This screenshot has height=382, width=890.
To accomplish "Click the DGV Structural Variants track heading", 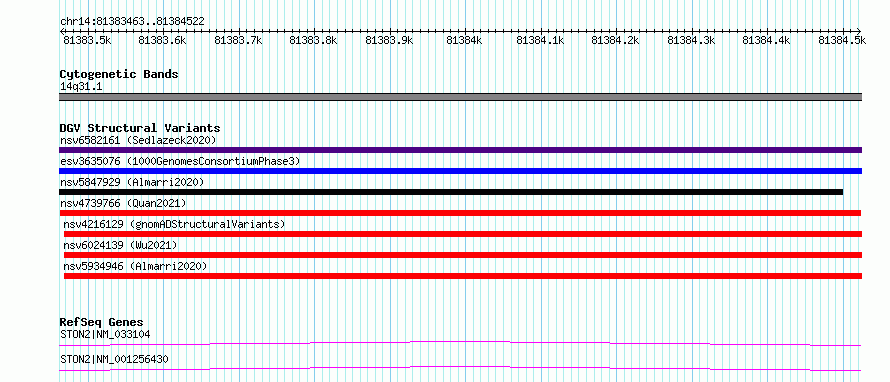I will click(x=140, y=128).
